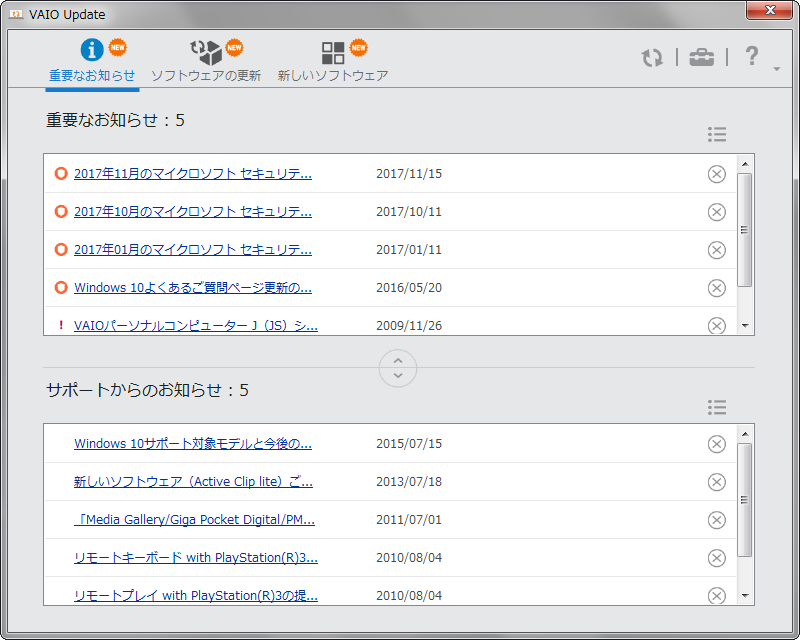Click list view icon above サポート list
The image size is (800, 640).
(x=716, y=407)
